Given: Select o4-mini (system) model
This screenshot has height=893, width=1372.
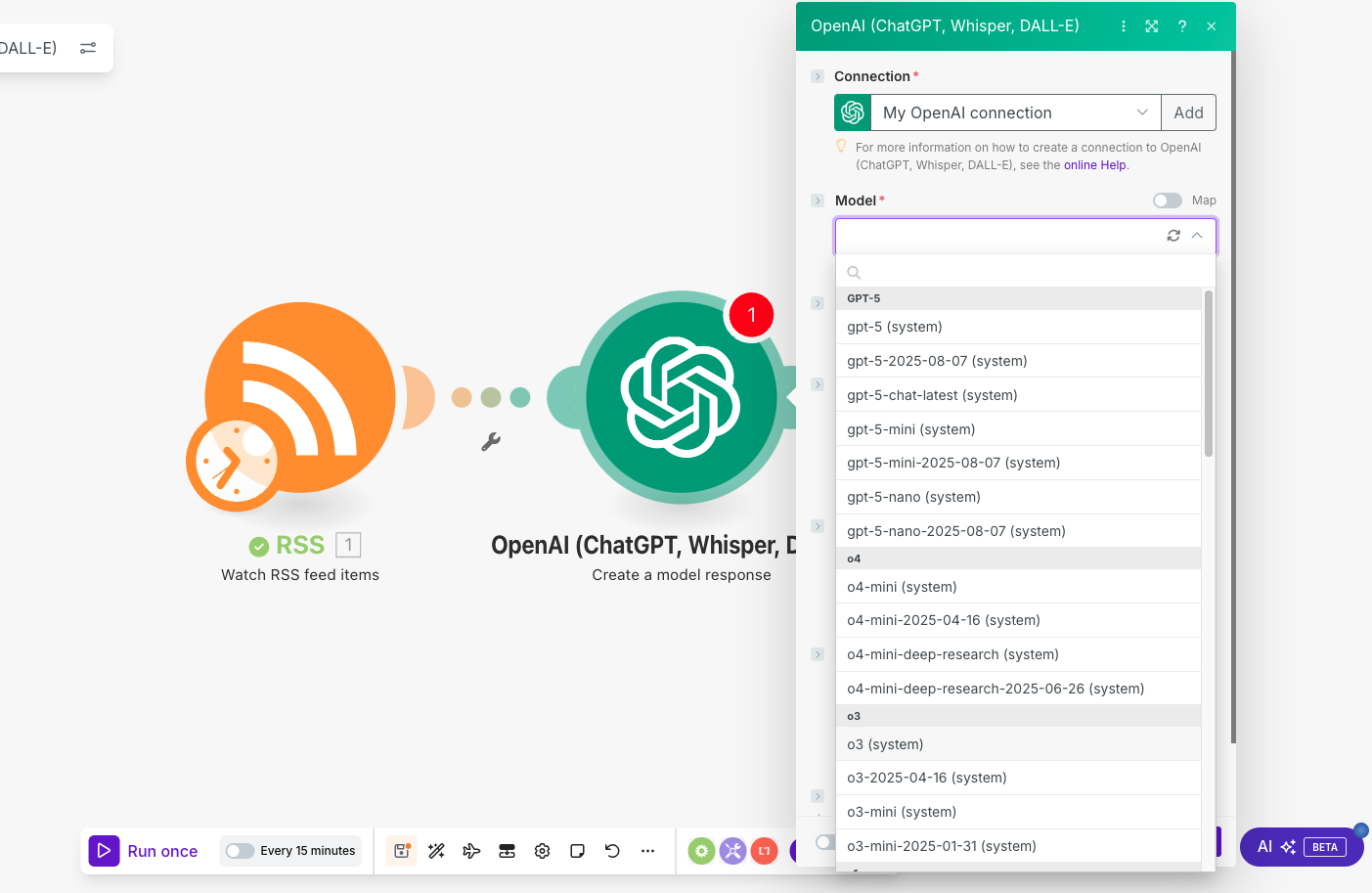Looking at the screenshot, I should click(1018, 587).
